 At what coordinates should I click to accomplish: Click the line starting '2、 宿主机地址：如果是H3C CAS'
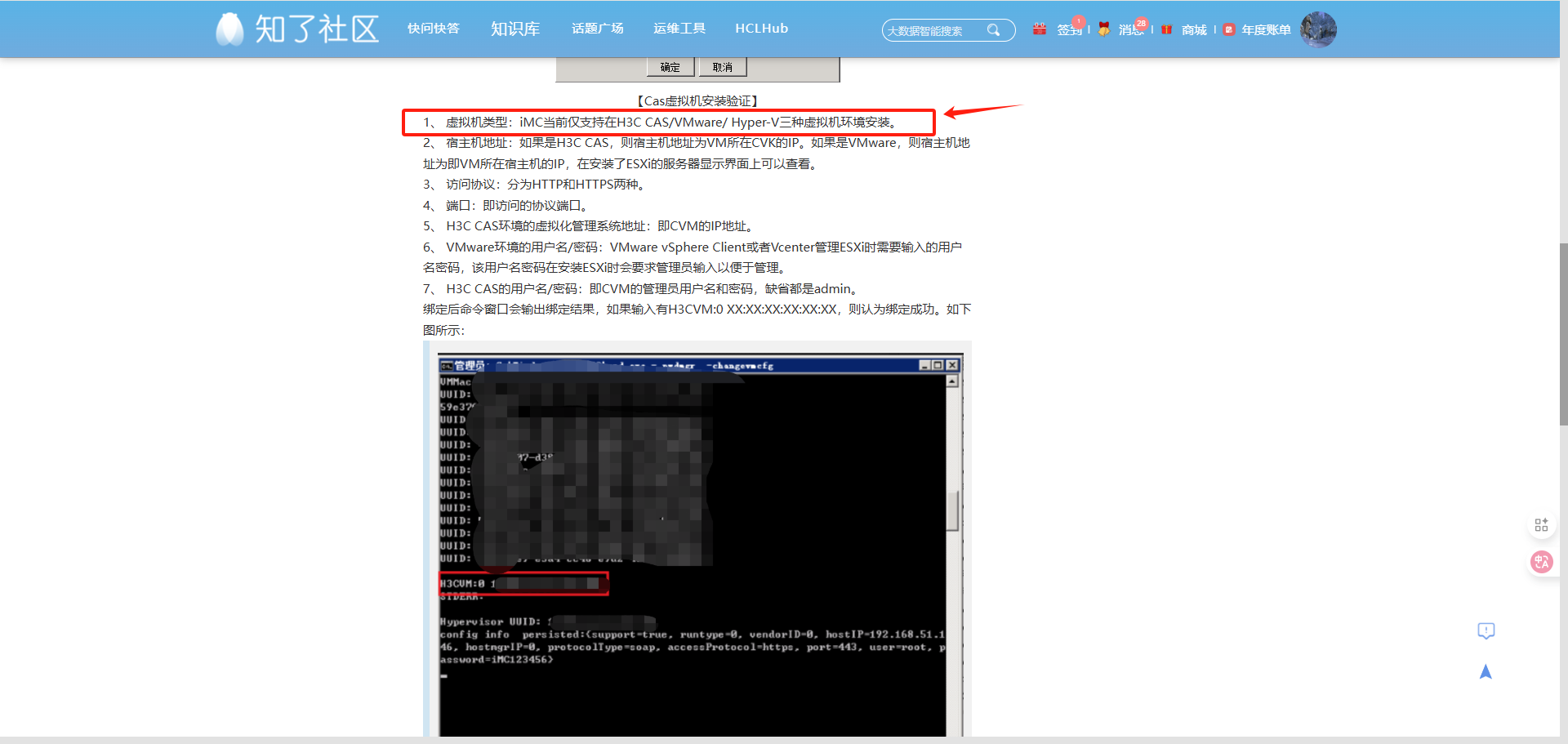pos(697,154)
